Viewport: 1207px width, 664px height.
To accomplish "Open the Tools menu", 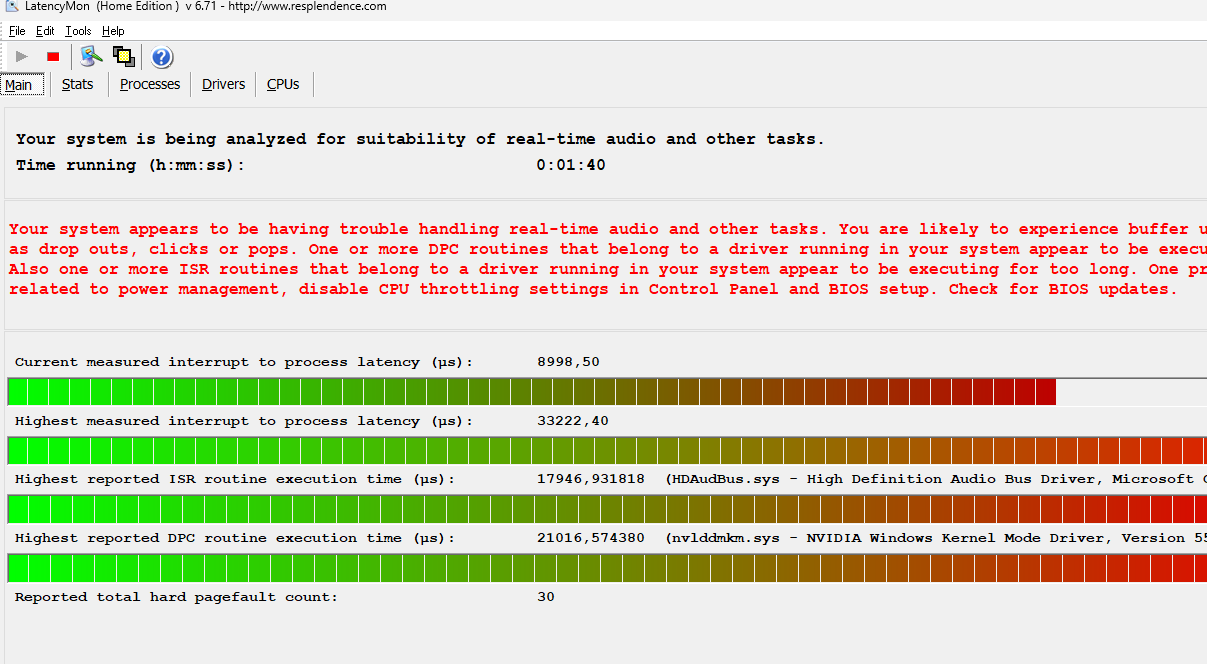I will 78,31.
